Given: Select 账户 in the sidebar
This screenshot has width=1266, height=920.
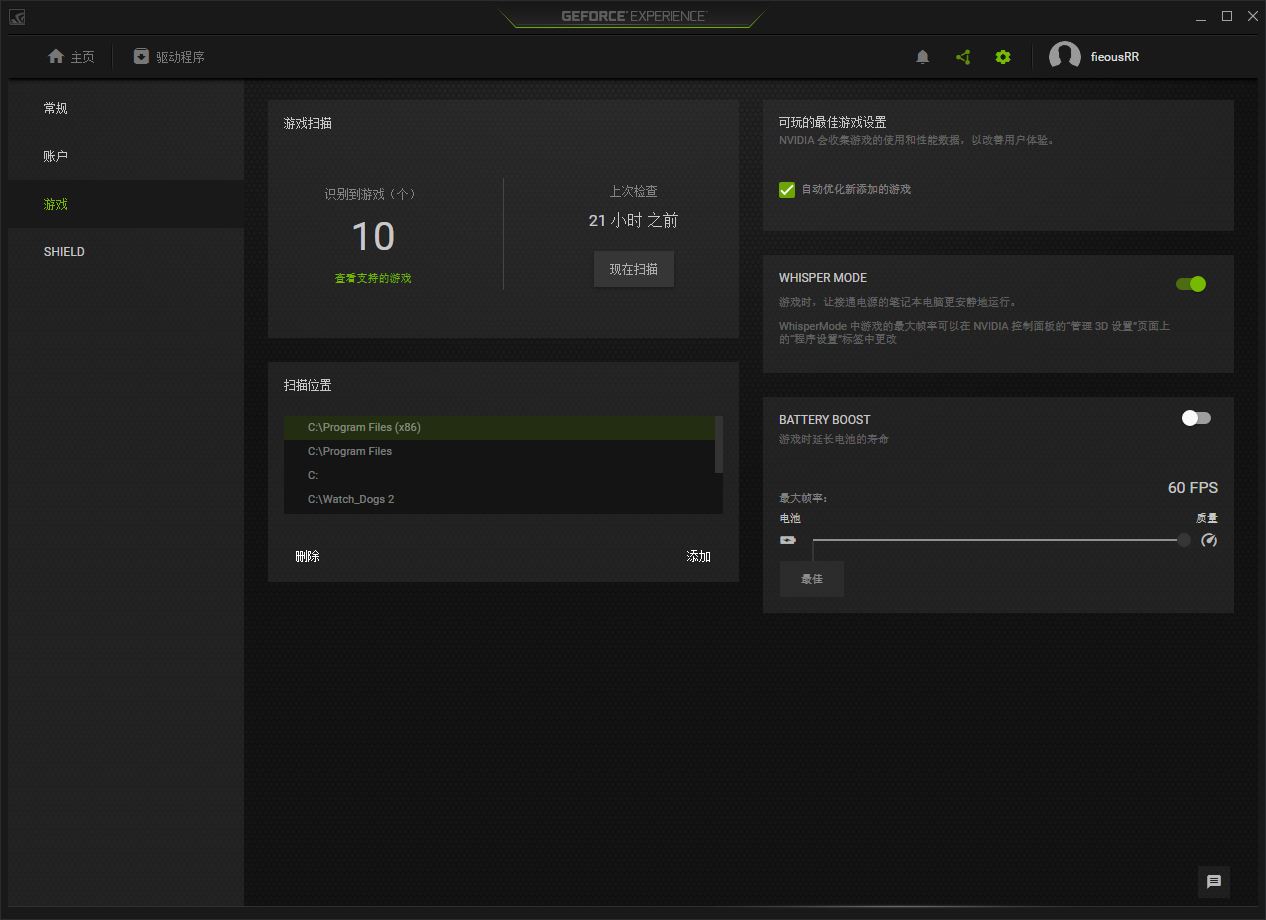Looking at the screenshot, I should click(x=126, y=156).
